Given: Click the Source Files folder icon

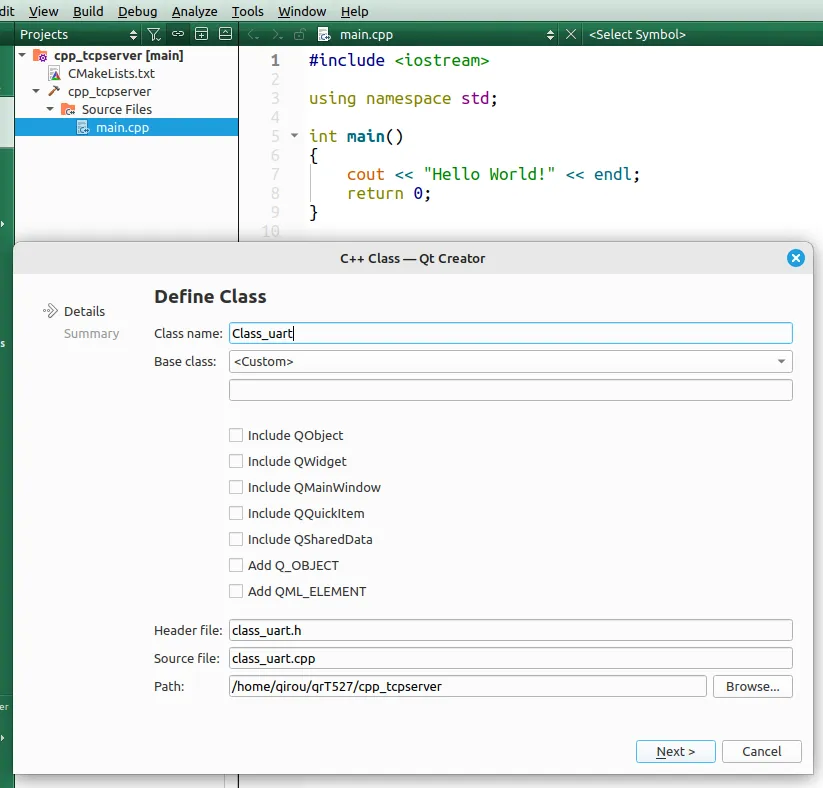Looking at the screenshot, I should [68, 109].
